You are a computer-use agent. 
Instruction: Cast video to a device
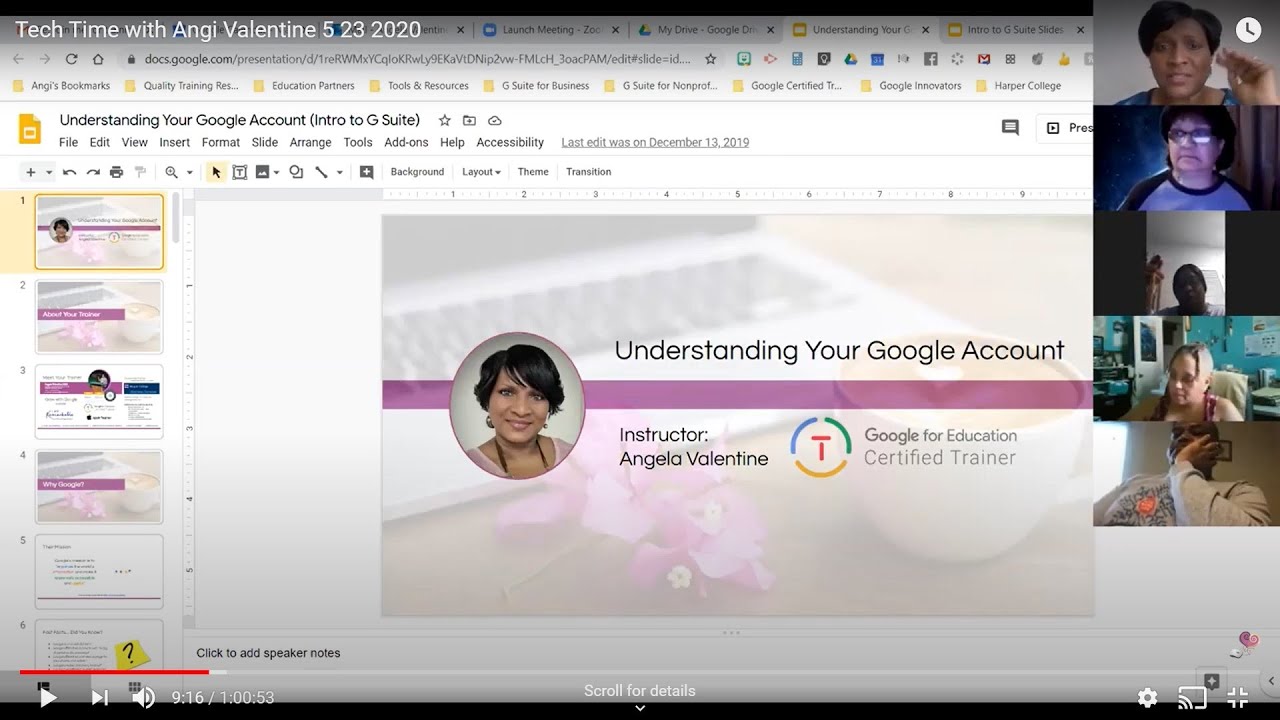1192,698
